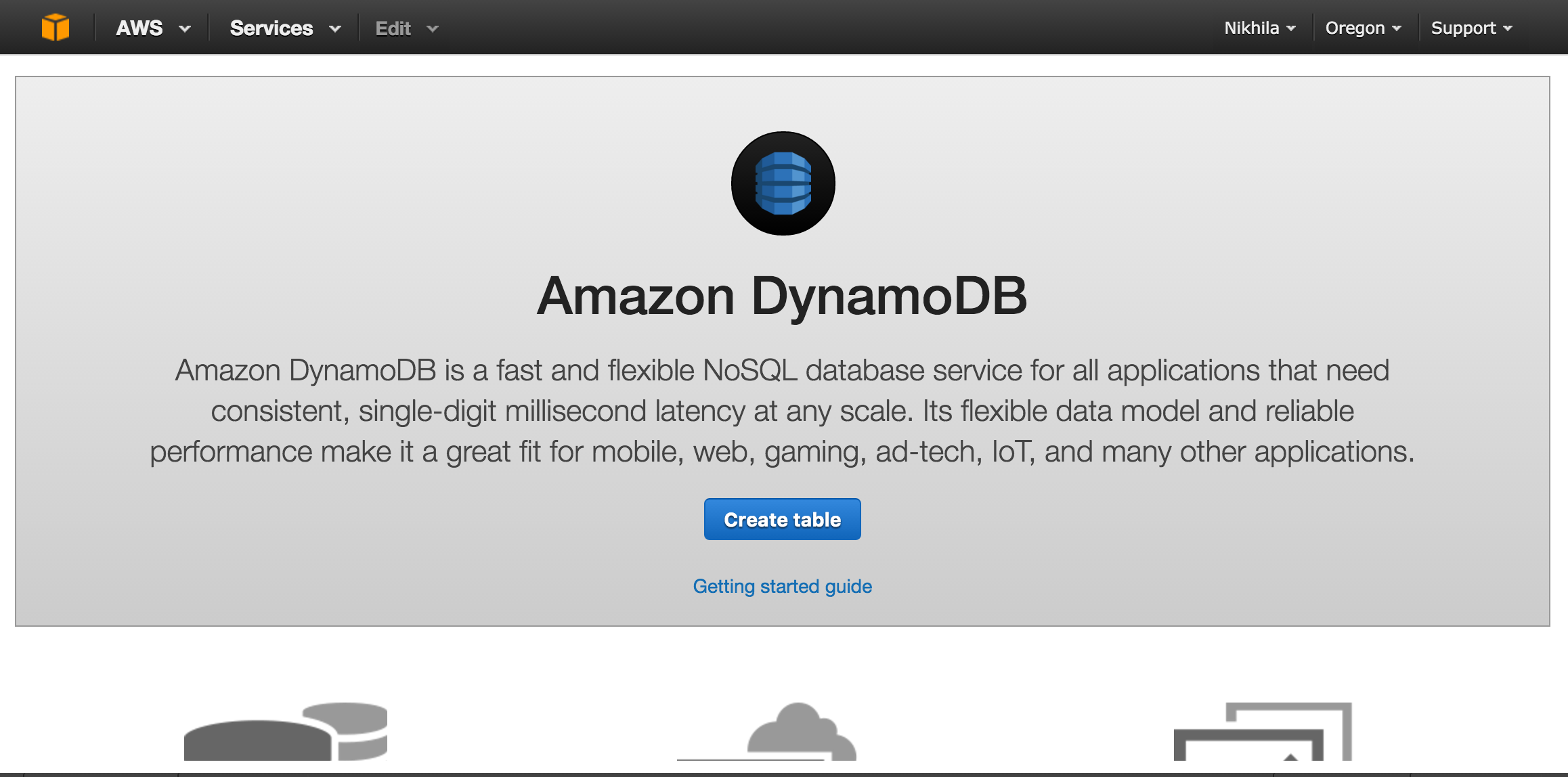Select the Edit menu label
Screen dimensions: 1568x777
pyautogui.click(x=393, y=28)
